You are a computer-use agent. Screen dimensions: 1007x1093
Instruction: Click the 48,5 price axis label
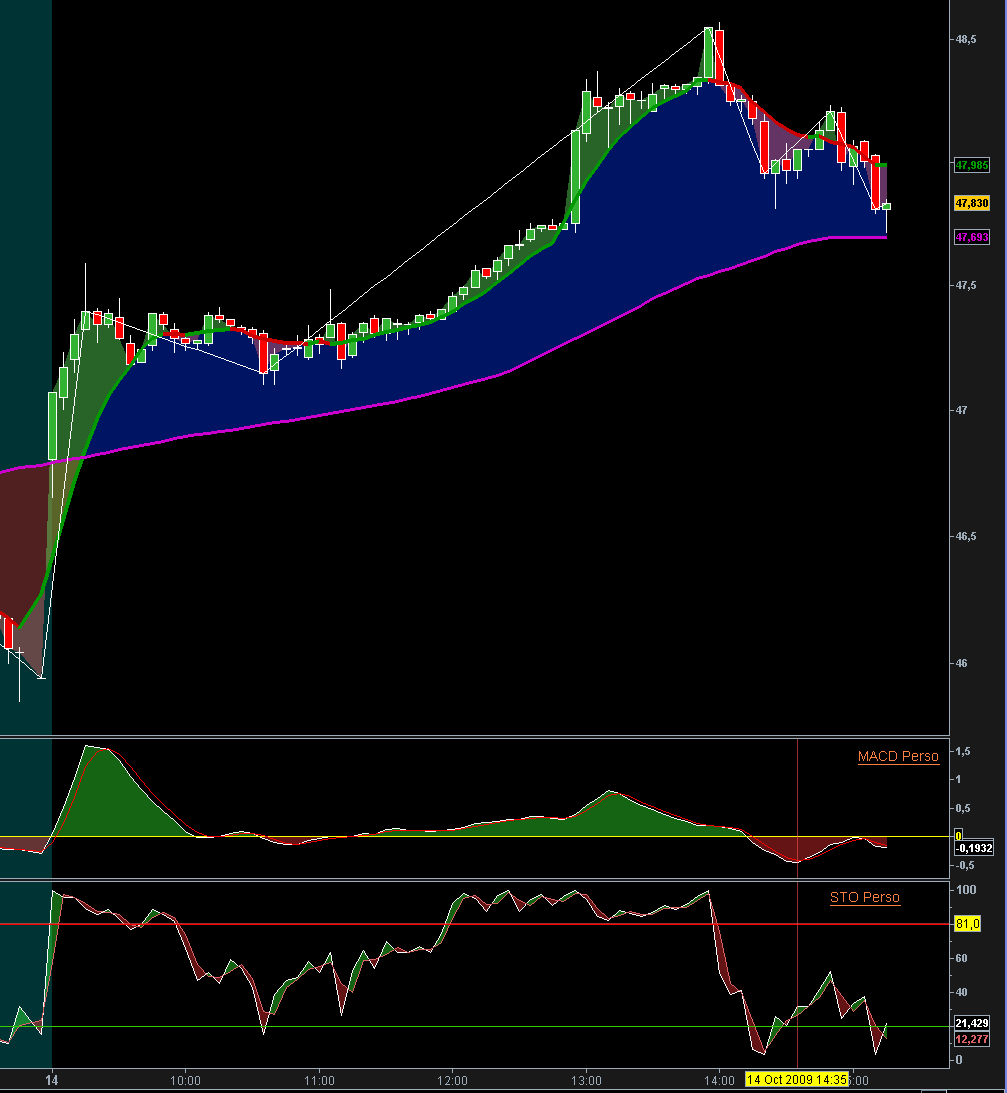966,40
